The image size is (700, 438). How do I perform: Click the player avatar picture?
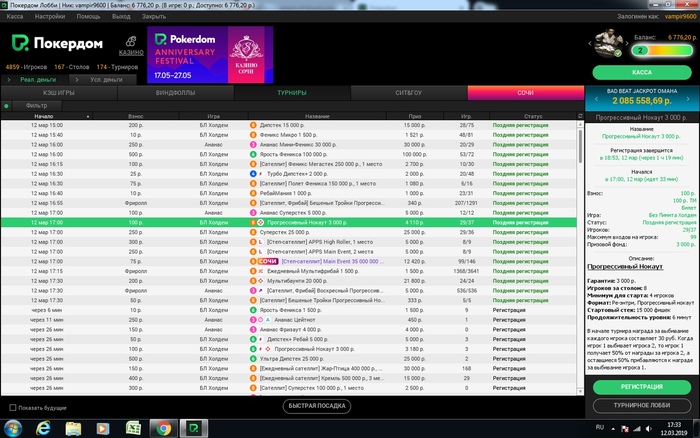[x=608, y=43]
